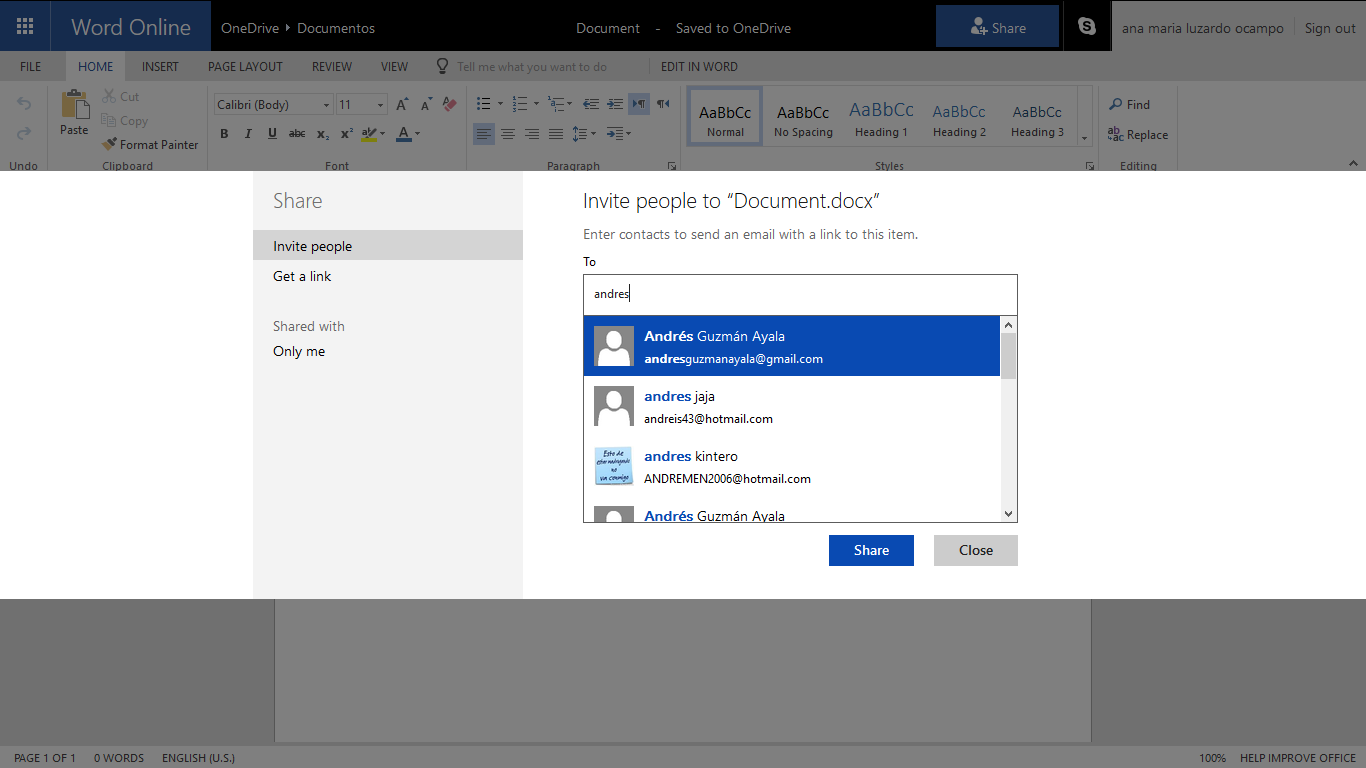Click the Center alignment icon
Image resolution: width=1366 pixels, height=768 pixels.
pyautogui.click(x=508, y=134)
